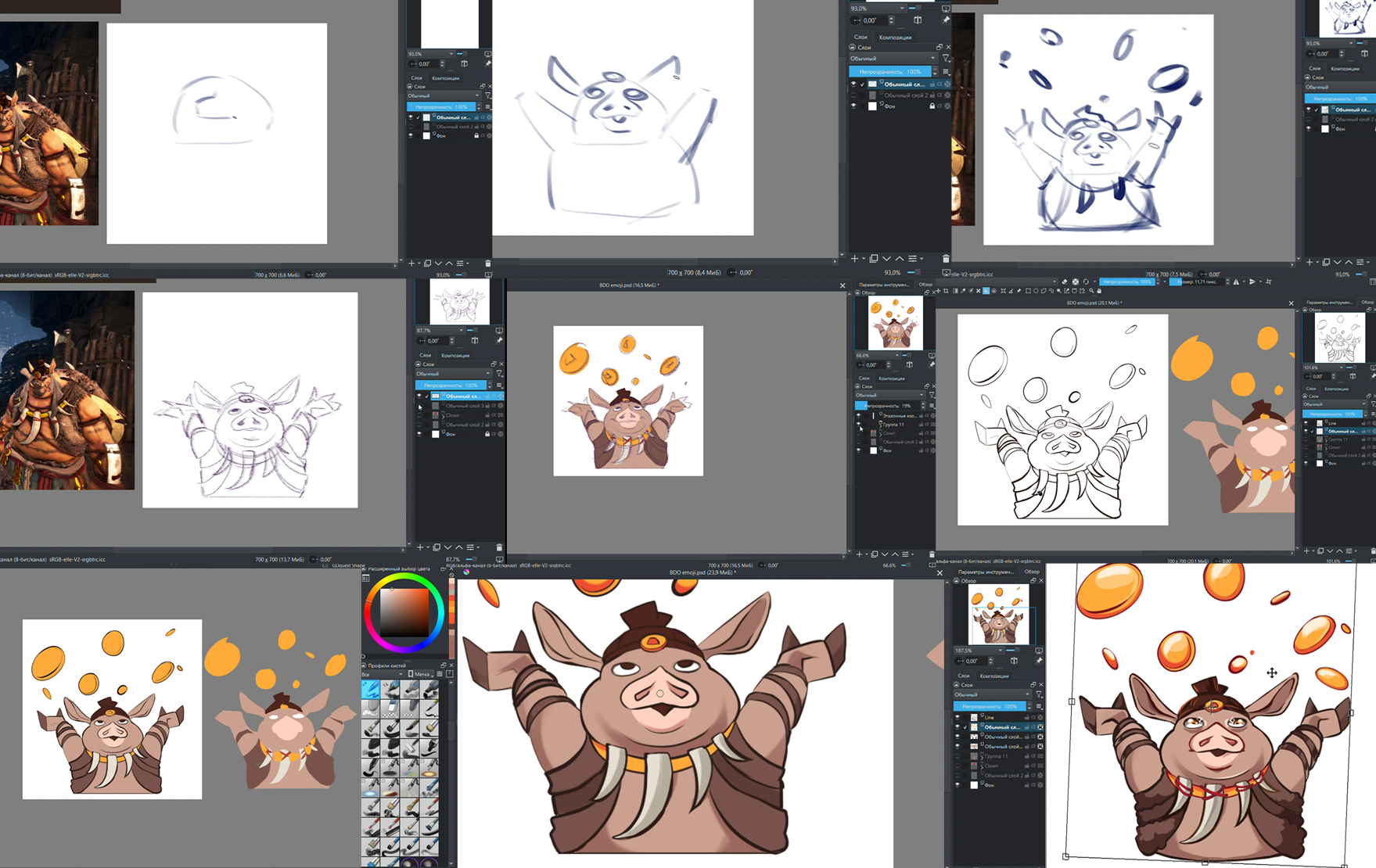The width and height of the screenshot is (1376, 868).
Task: Switch to Композиции tab in the 87,7% panel
Action: [455, 355]
